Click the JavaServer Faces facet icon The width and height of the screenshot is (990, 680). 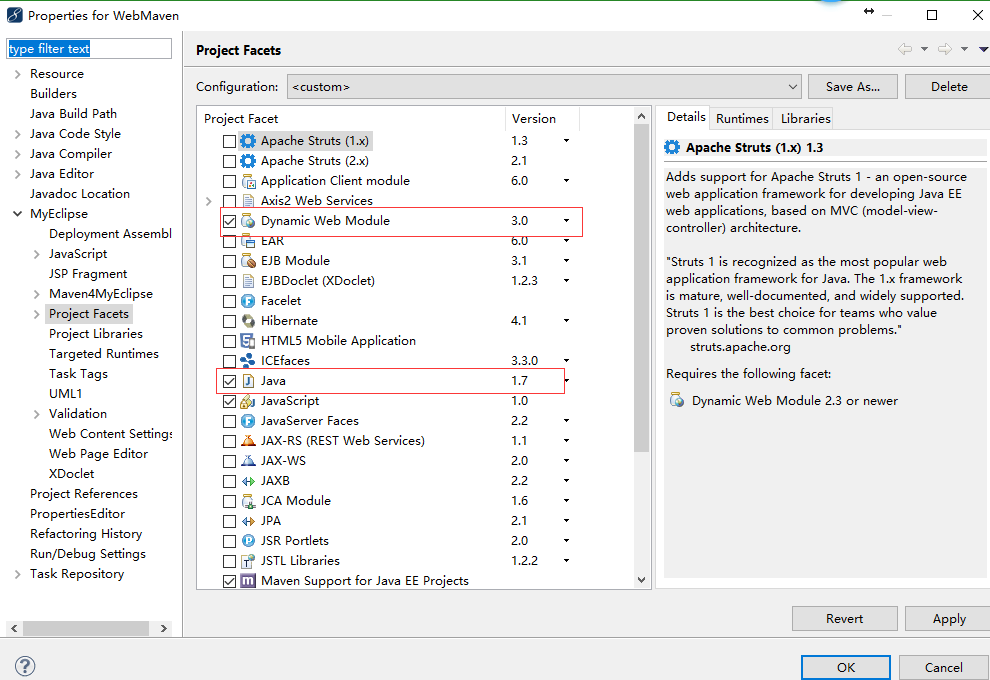(248, 421)
